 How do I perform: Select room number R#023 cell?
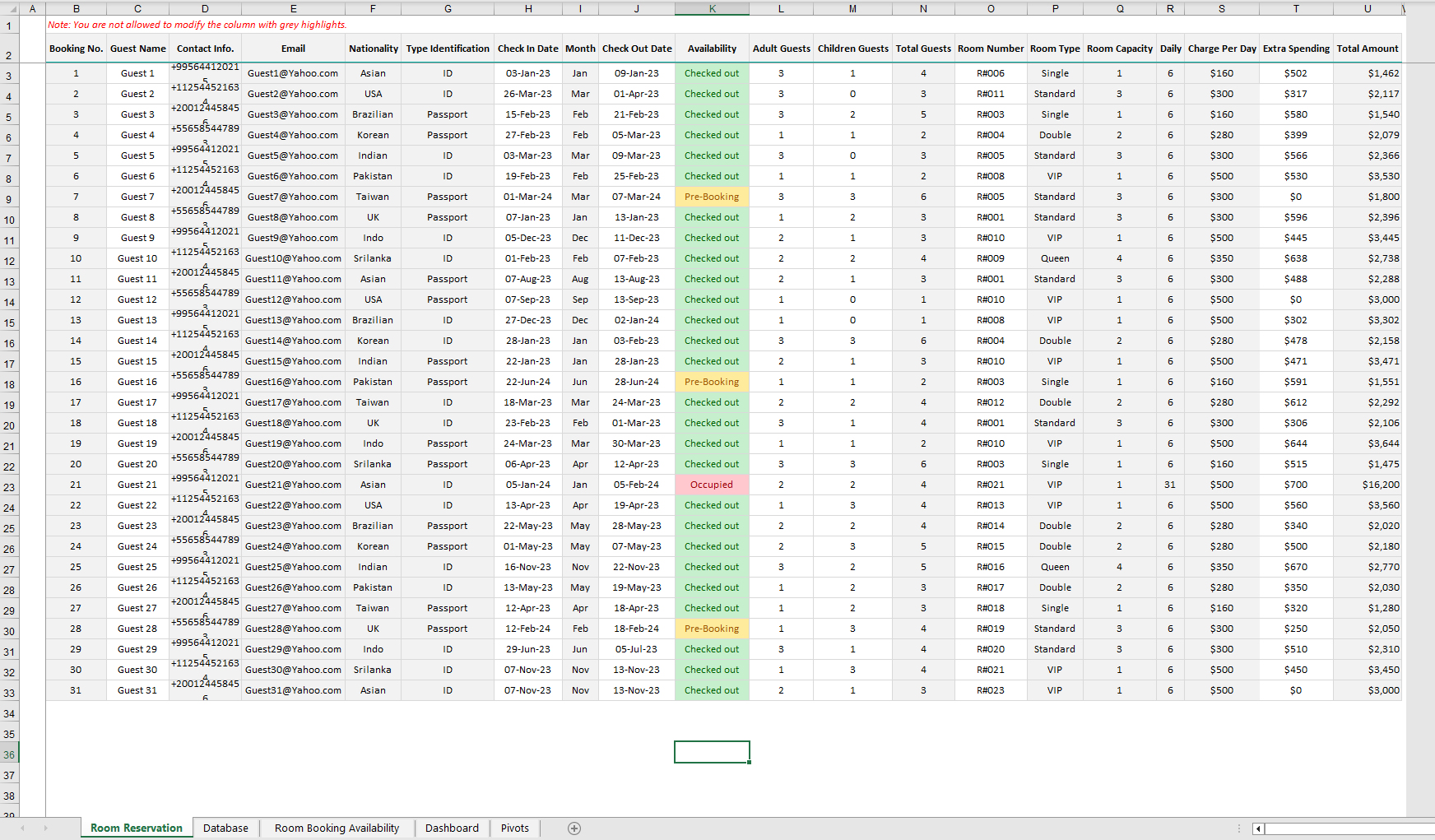coord(991,690)
